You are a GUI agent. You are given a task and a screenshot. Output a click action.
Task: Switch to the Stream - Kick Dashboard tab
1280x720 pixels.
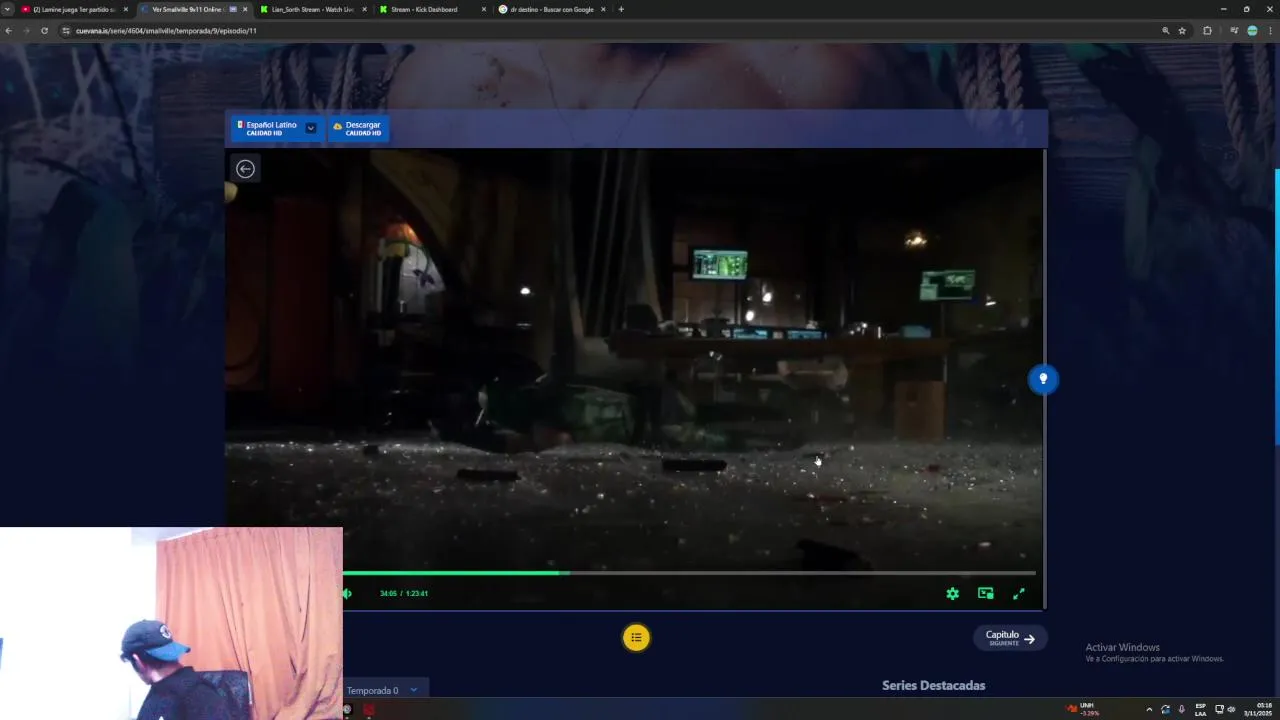pyautogui.click(x=432, y=9)
